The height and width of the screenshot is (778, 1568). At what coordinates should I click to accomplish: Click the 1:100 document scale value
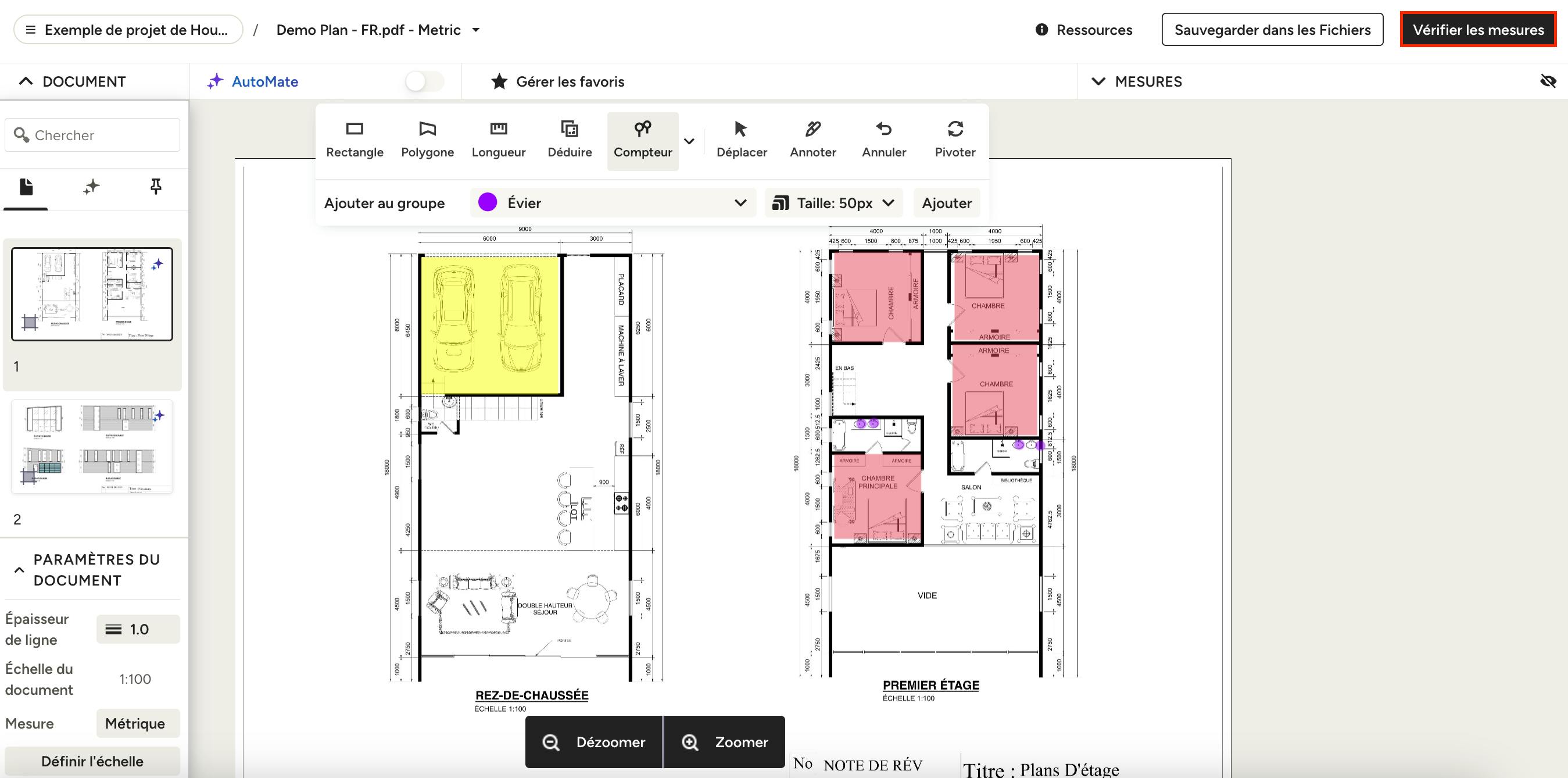pos(135,679)
